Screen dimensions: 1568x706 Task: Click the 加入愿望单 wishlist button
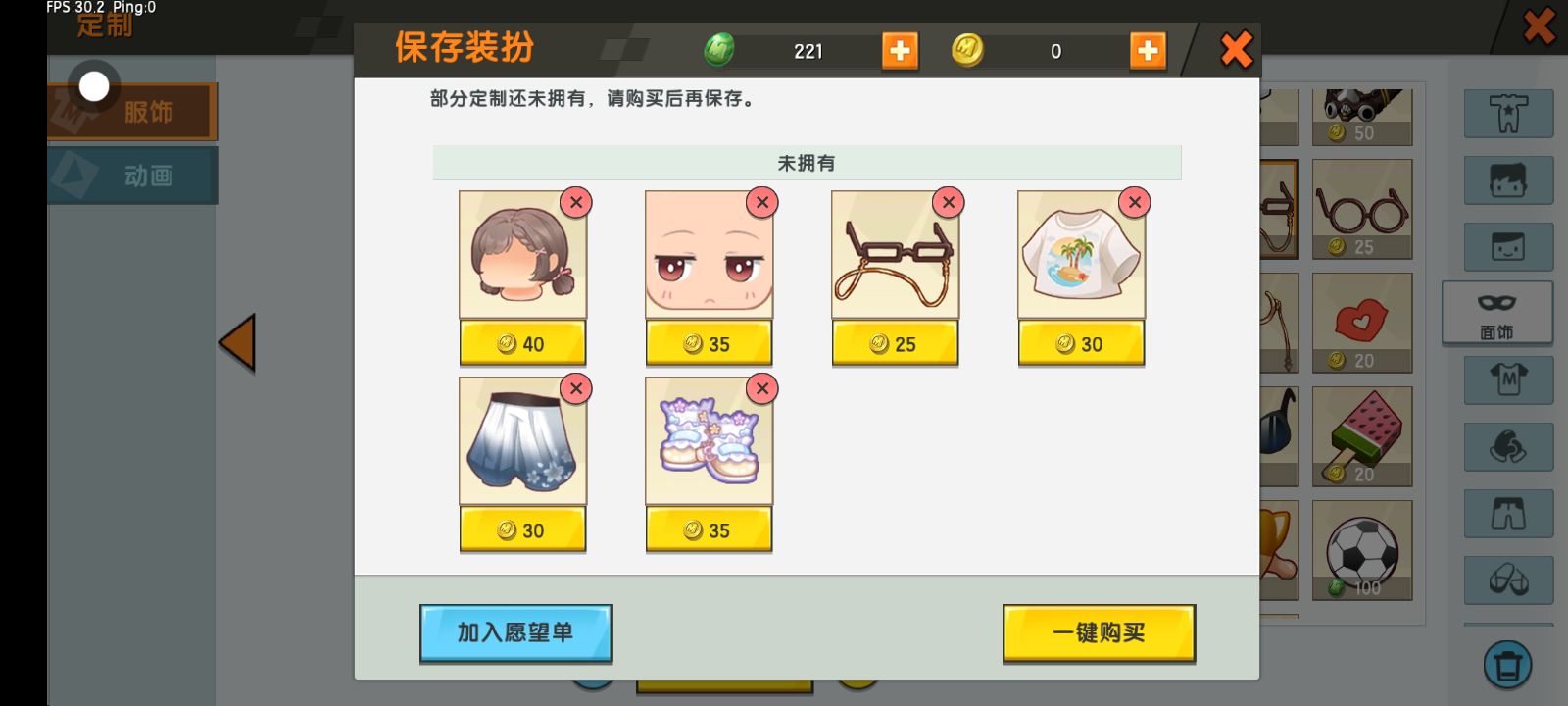pyautogui.click(x=515, y=633)
